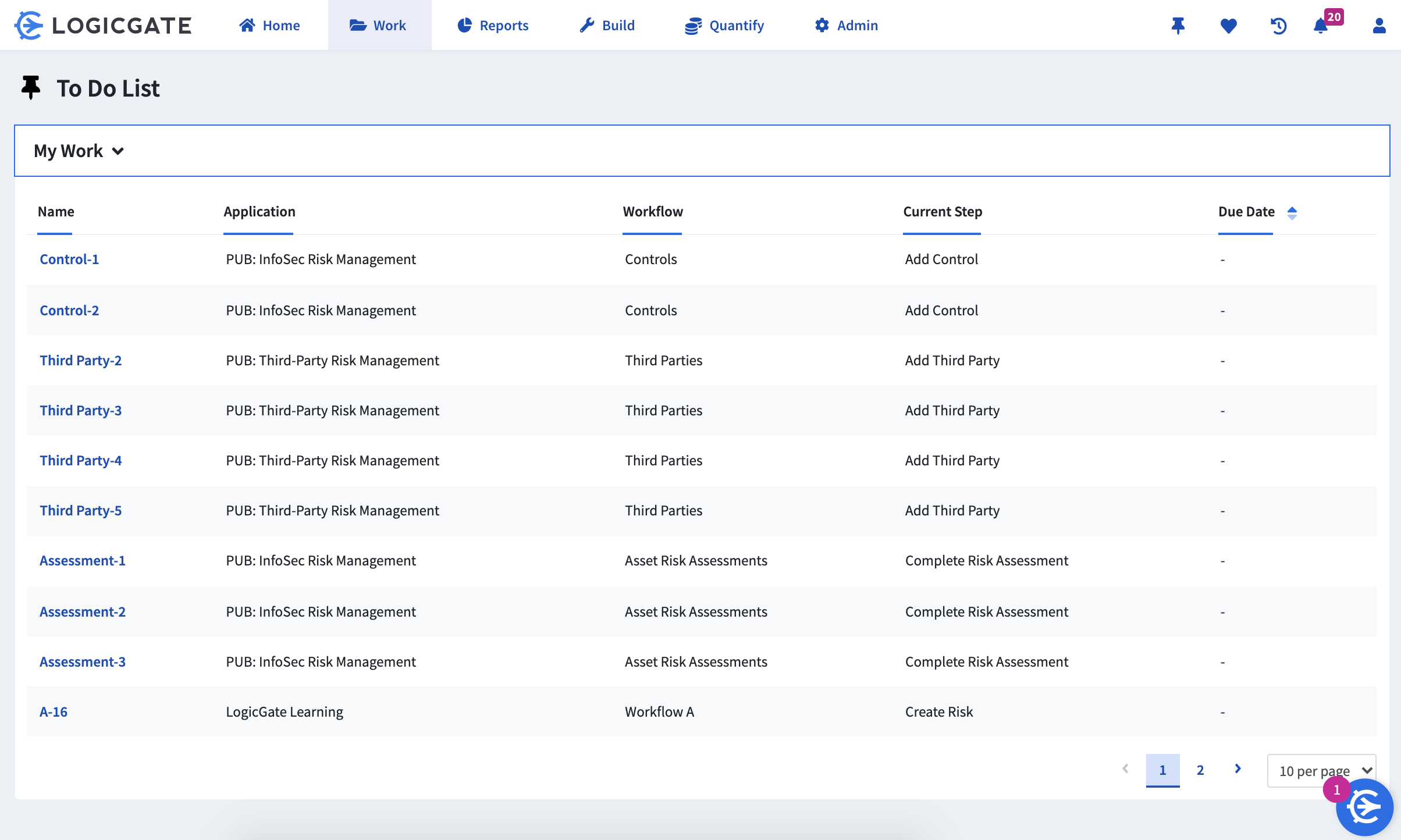The image size is (1401, 840).
Task: Select page 1 in pagination
Action: point(1162,770)
